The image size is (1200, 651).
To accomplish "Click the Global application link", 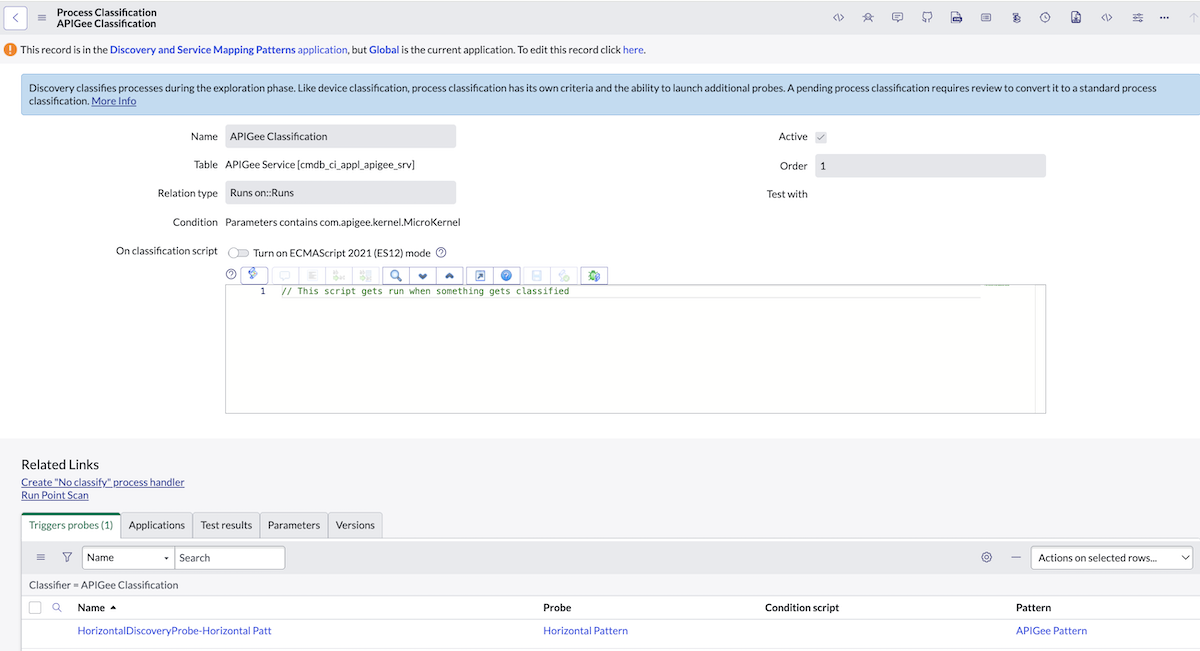I will [x=384, y=49].
